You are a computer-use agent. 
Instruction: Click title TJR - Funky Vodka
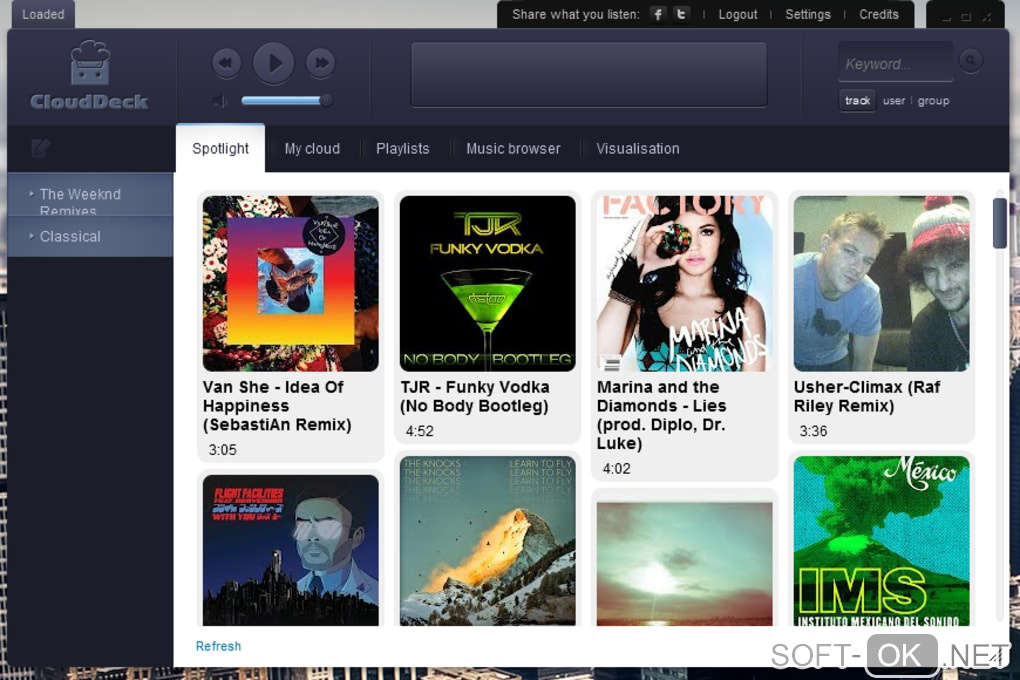coord(475,396)
